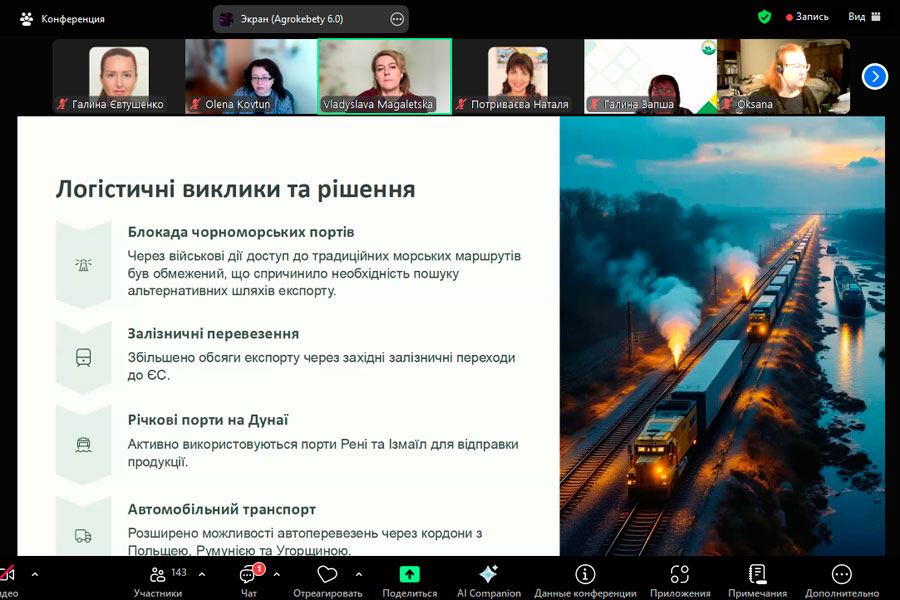This screenshot has height=600, width=900.
Task: Open Notes (Примечания) in the toolbar
Action: pos(757,575)
